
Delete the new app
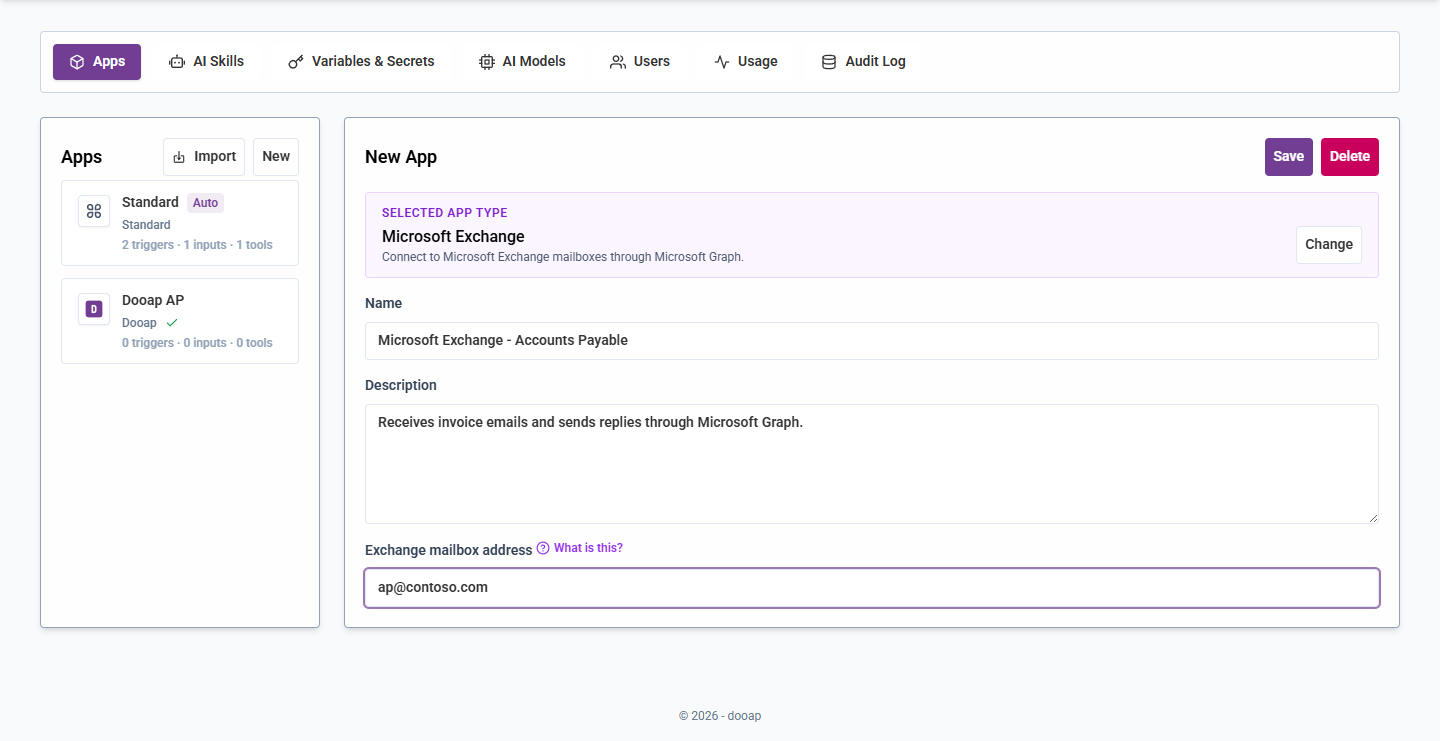(x=1350, y=157)
